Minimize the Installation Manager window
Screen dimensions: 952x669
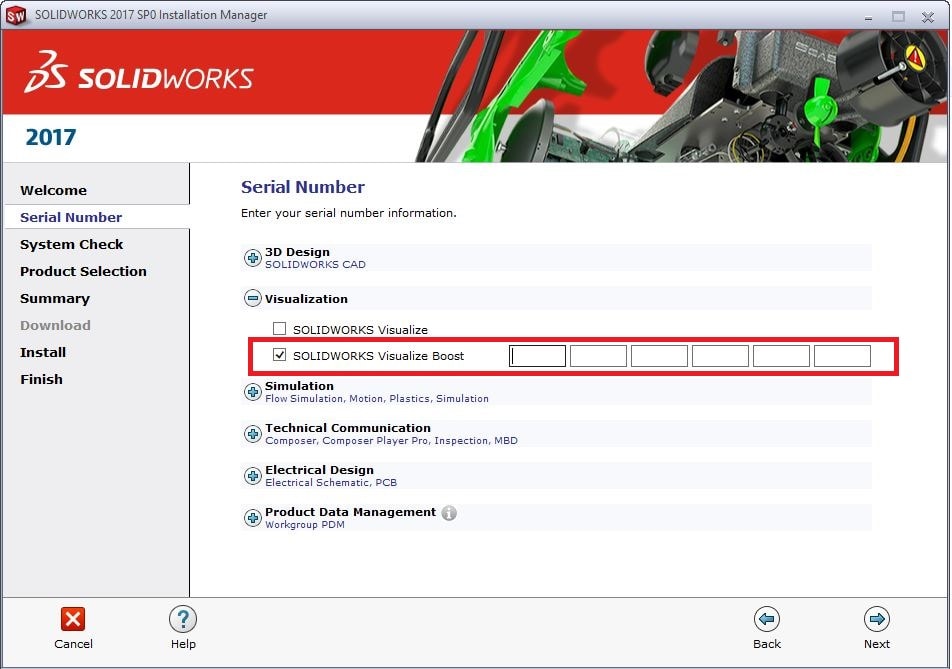point(868,17)
